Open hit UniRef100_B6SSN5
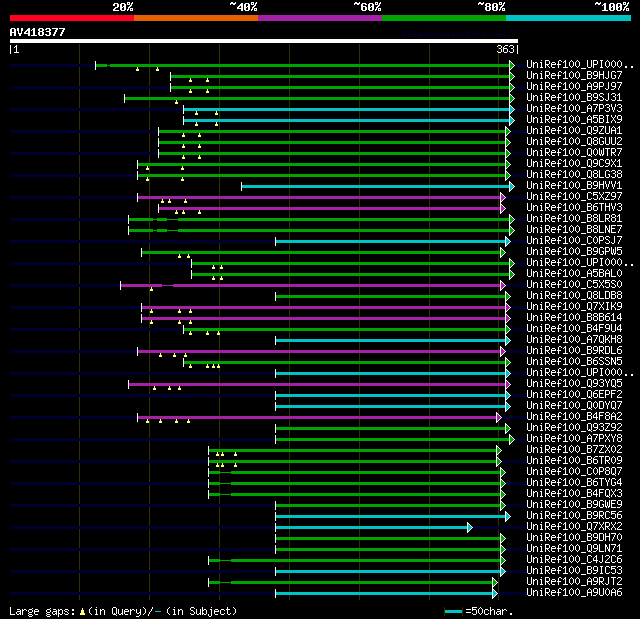Viewport: 640px width, 619px height. pos(574,362)
